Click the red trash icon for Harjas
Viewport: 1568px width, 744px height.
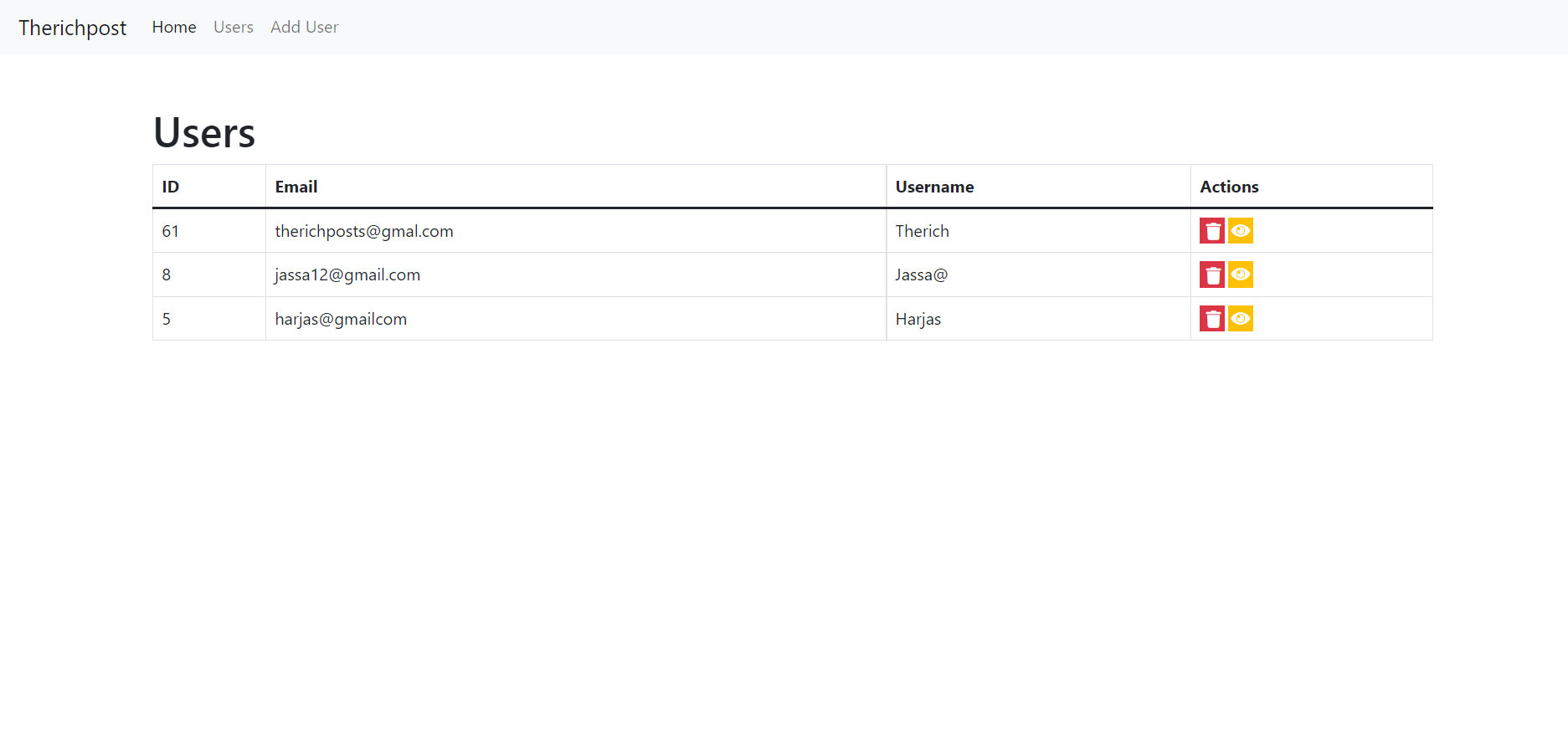(1211, 319)
